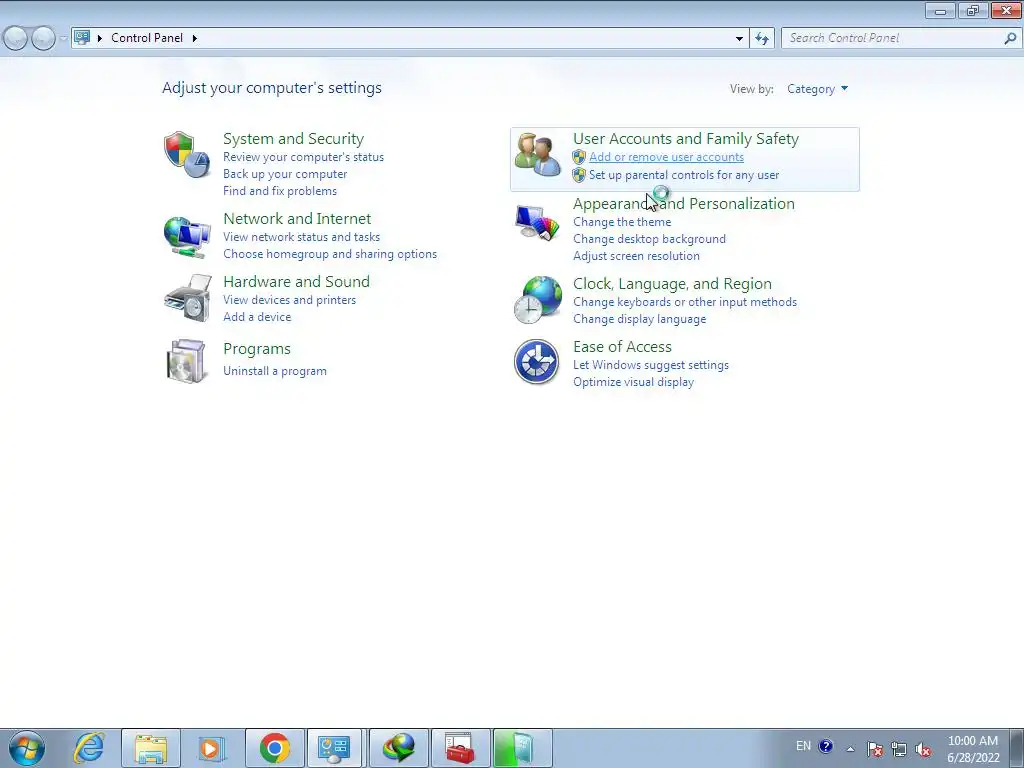Click the network tray icon

pyautogui.click(x=899, y=749)
